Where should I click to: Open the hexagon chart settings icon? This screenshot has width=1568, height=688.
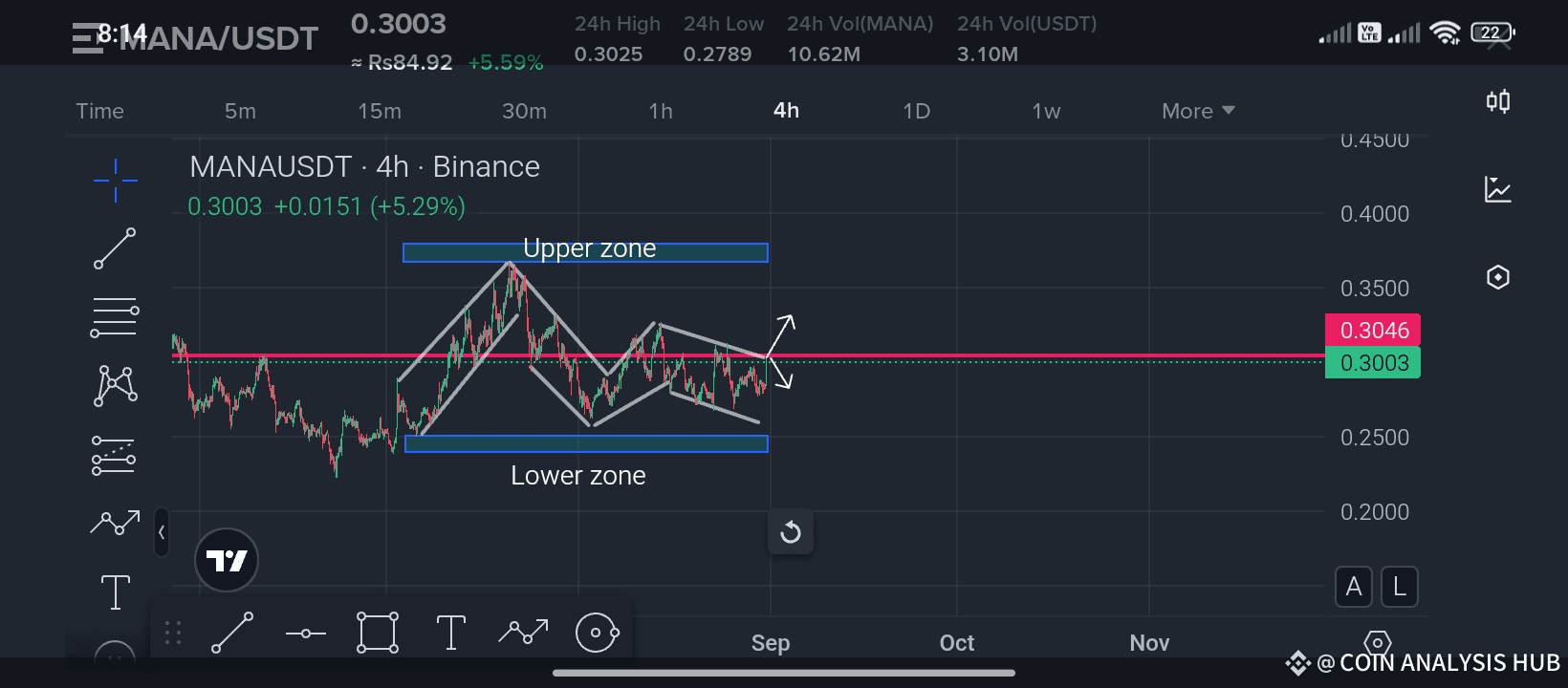tap(1498, 277)
